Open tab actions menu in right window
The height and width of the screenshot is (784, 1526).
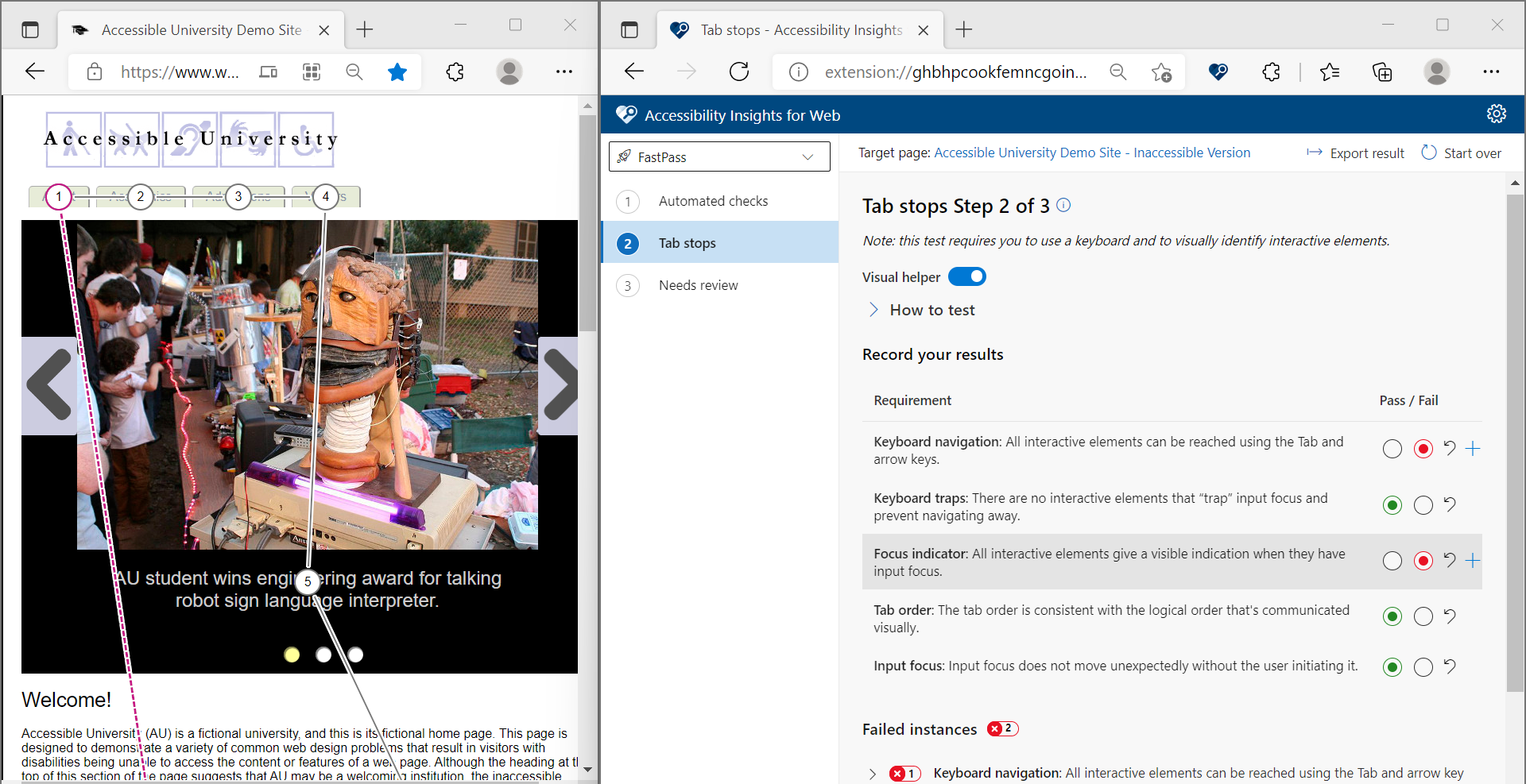[629, 30]
